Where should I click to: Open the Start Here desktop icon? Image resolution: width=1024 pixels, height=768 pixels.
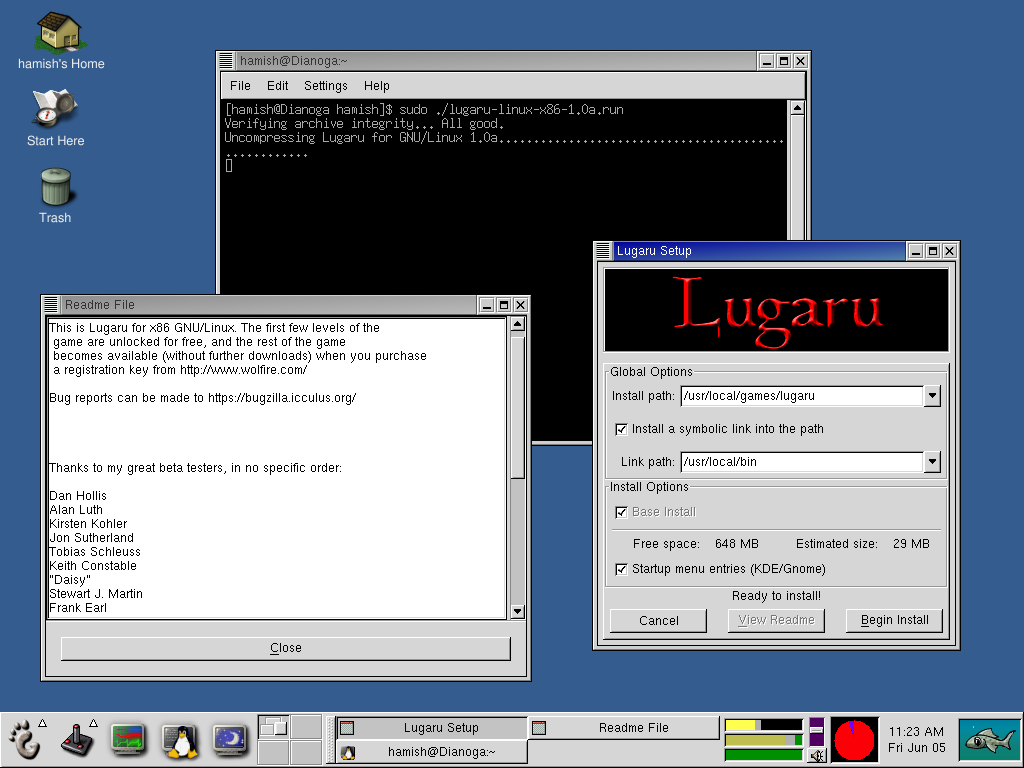pyautogui.click(x=56, y=118)
